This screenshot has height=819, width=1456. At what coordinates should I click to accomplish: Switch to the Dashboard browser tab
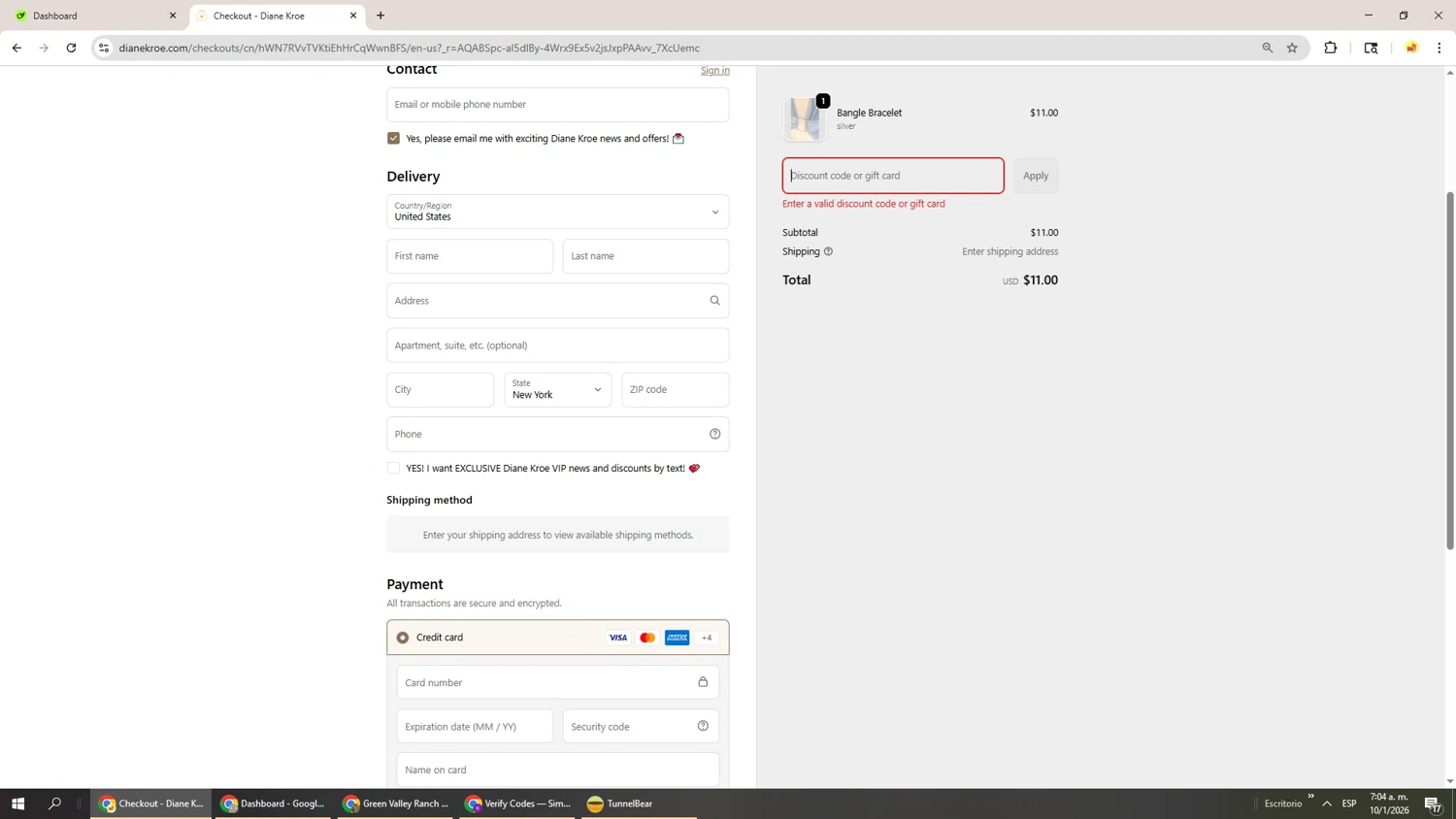[95, 16]
